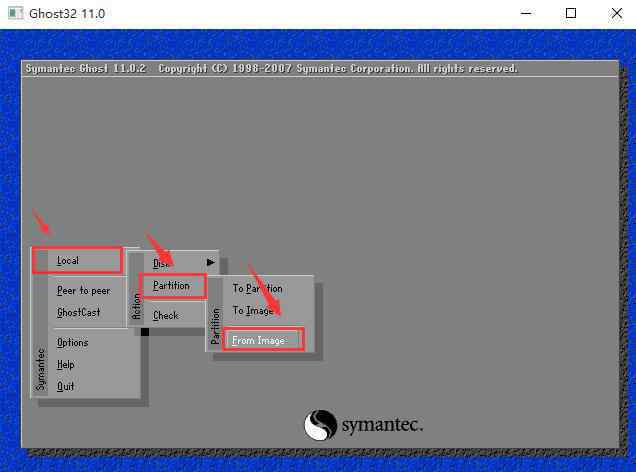
Task: Choose Quit to exit Ghost
Action: click(65, 386)
